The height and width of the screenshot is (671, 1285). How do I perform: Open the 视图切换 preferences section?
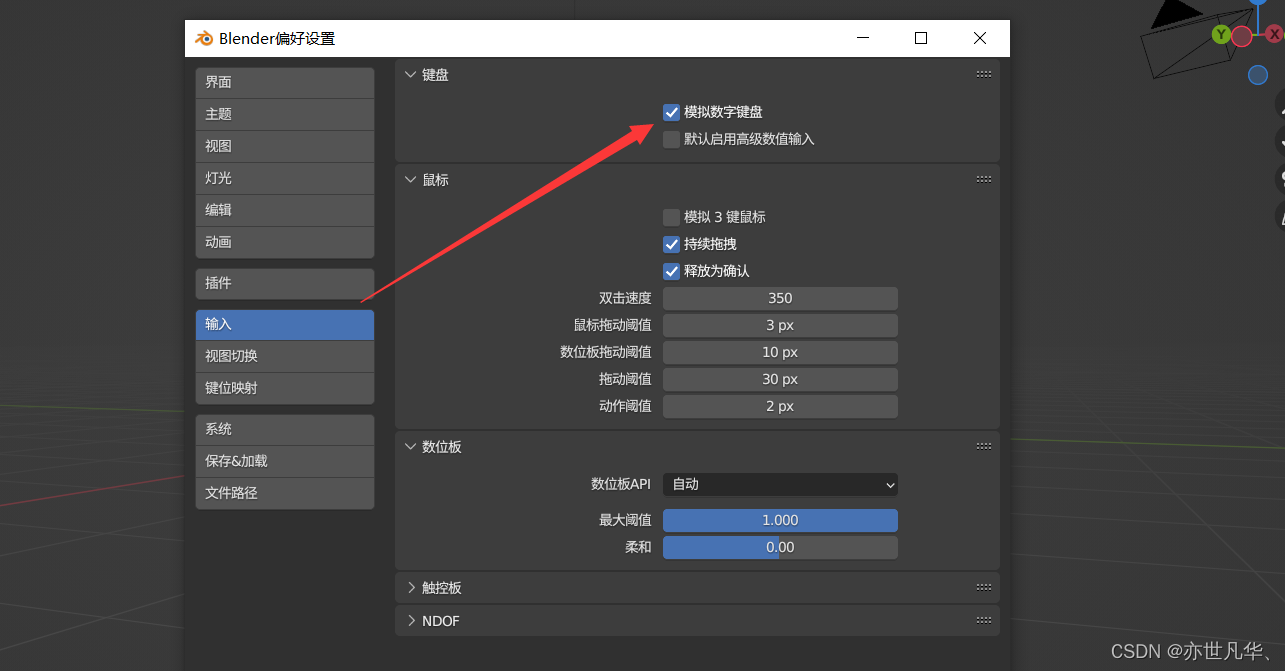285,356
